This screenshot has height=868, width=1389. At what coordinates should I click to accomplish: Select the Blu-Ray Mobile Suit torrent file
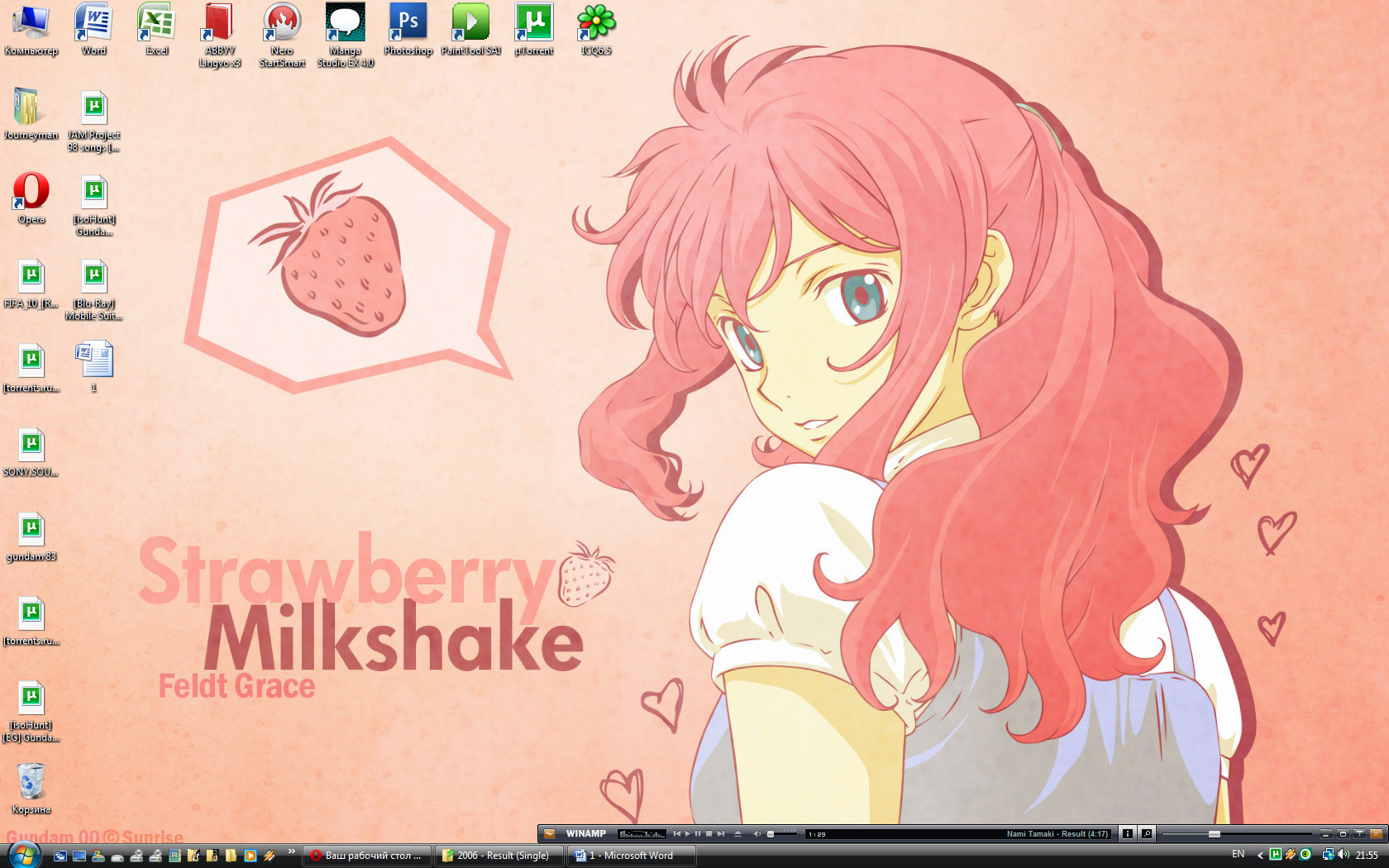(x=93, y=289)
